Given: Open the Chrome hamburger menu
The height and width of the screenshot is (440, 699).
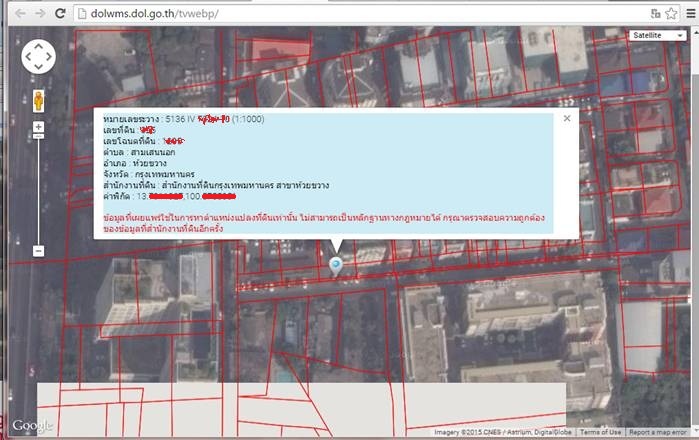Looking at the screenshot, I should [x=691, y=14].
